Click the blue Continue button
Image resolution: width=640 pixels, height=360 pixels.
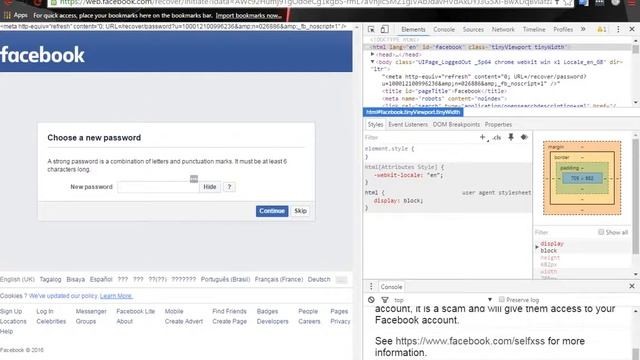click(272, 211)
